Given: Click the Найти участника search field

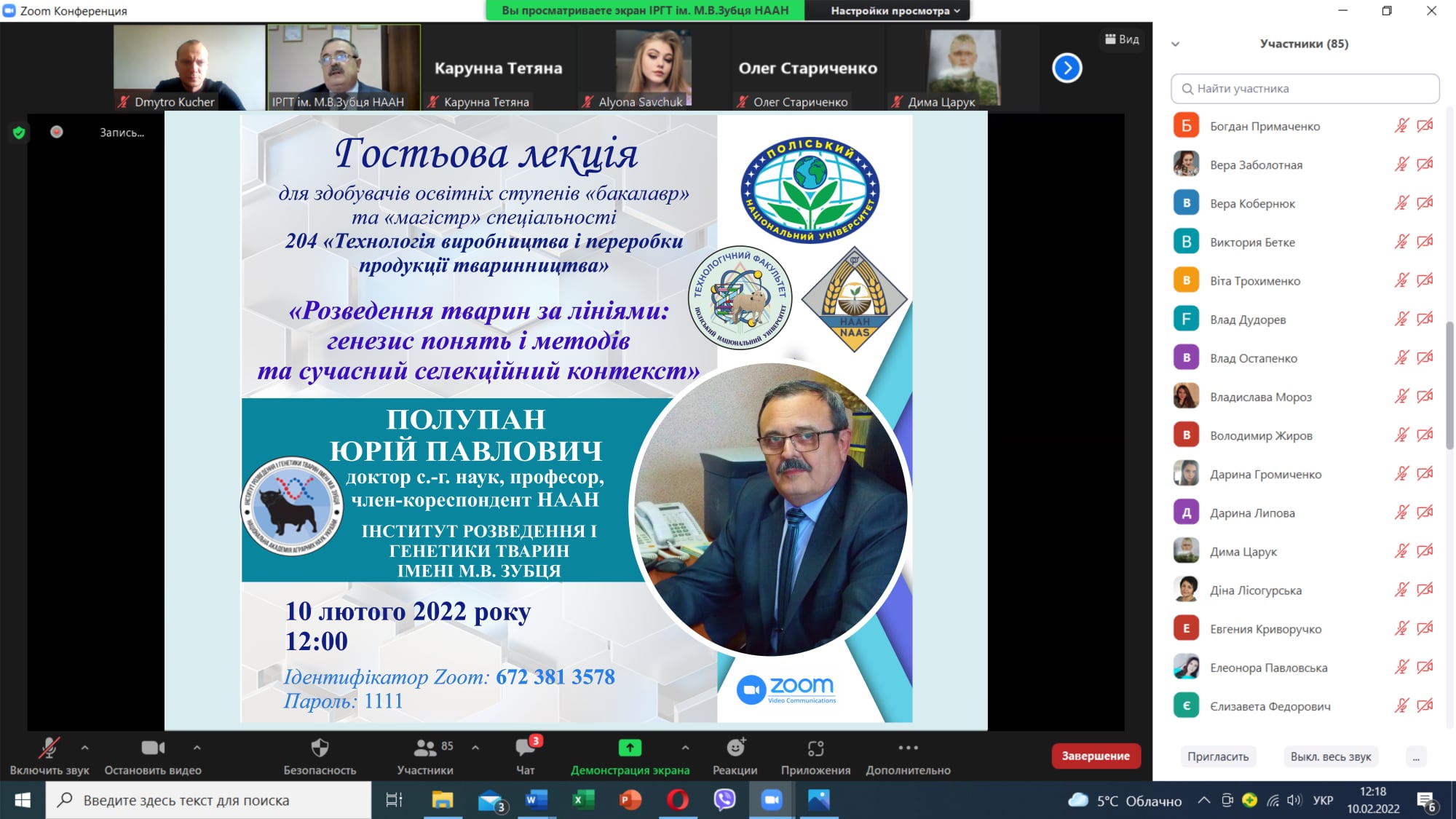Looking at the screenshot, I should [x=1305, y=89].
